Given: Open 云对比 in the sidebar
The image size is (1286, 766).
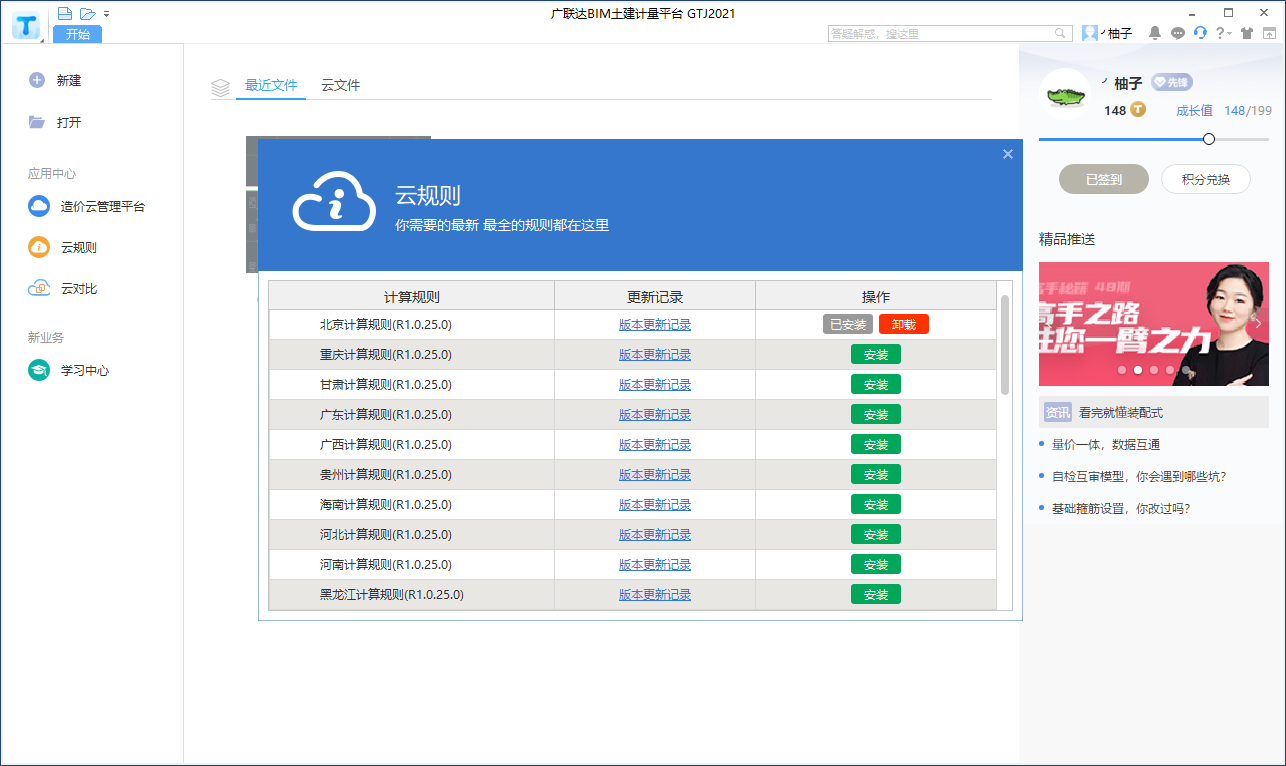Looking at the screenshot, I should (x=63, y=288).
